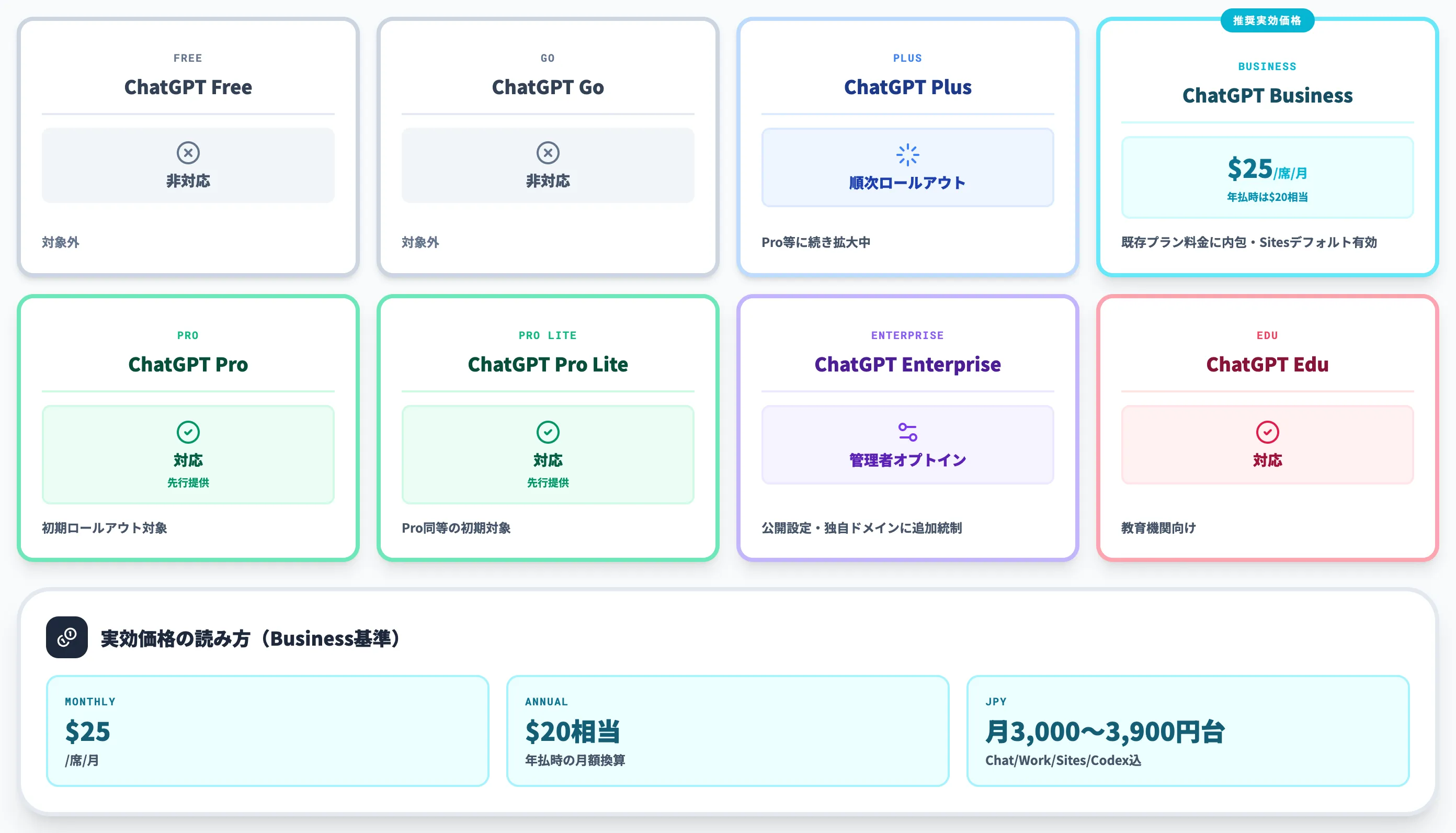Select the ChatGPT Pro heading
The image size is (1456, 833).
point(188,364)
